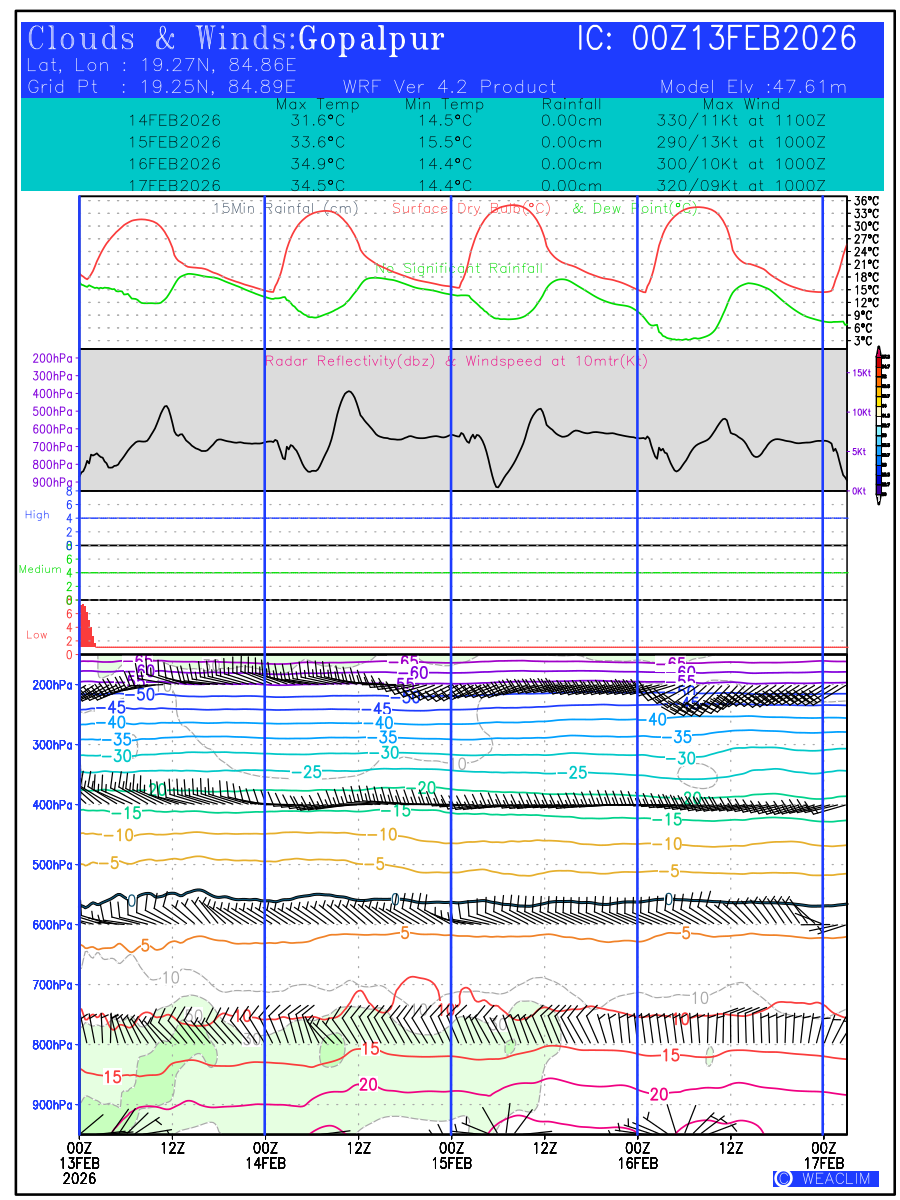Image resolution: width=900 pixels, height=1200 pixels.
Task: Click the 'Radar Reflectivity' panel title
Action: [455, 361]
